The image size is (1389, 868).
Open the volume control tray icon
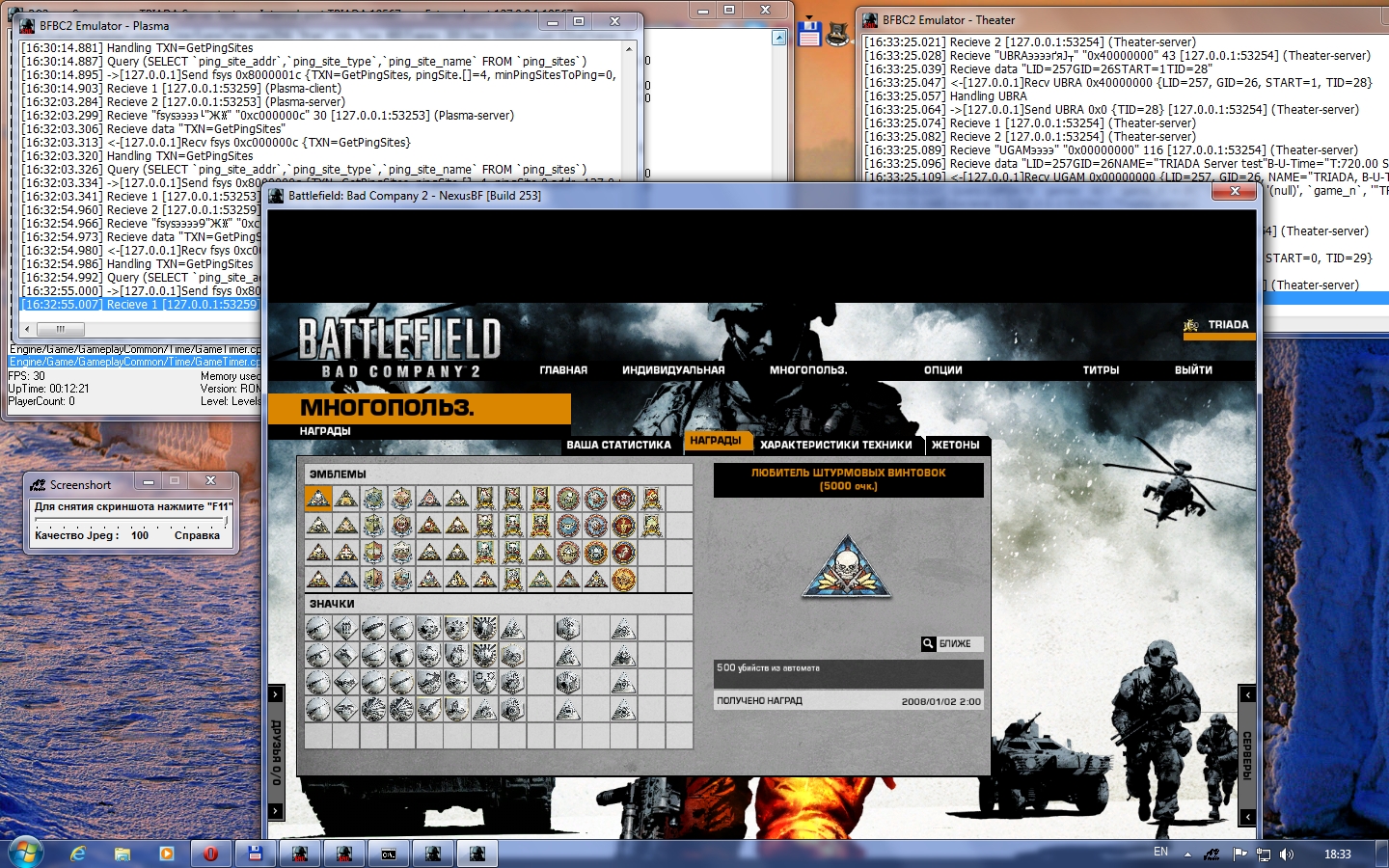click(x=1287, y=854)
